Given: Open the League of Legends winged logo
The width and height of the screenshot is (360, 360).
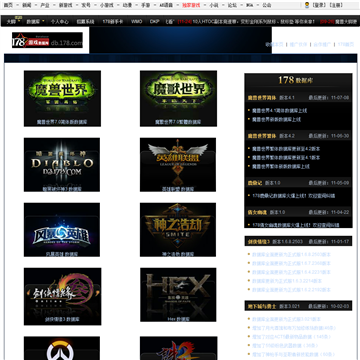Looking at the screenshot, I should click(x=178, y=165).
